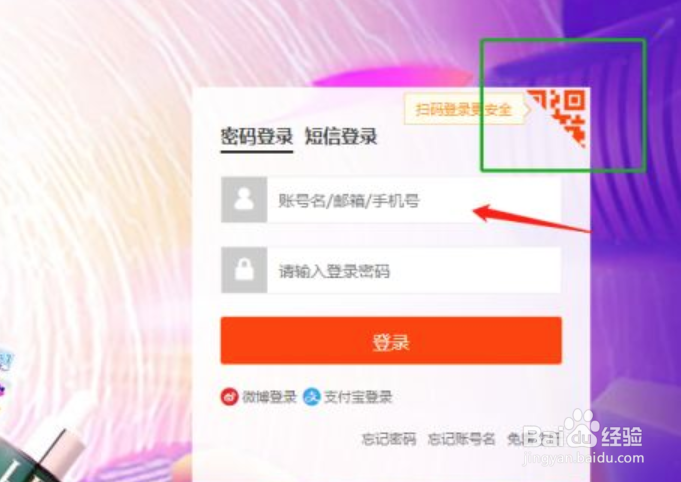Open the 忘记密码 link
Screen dimensions: 681x482
389,439
